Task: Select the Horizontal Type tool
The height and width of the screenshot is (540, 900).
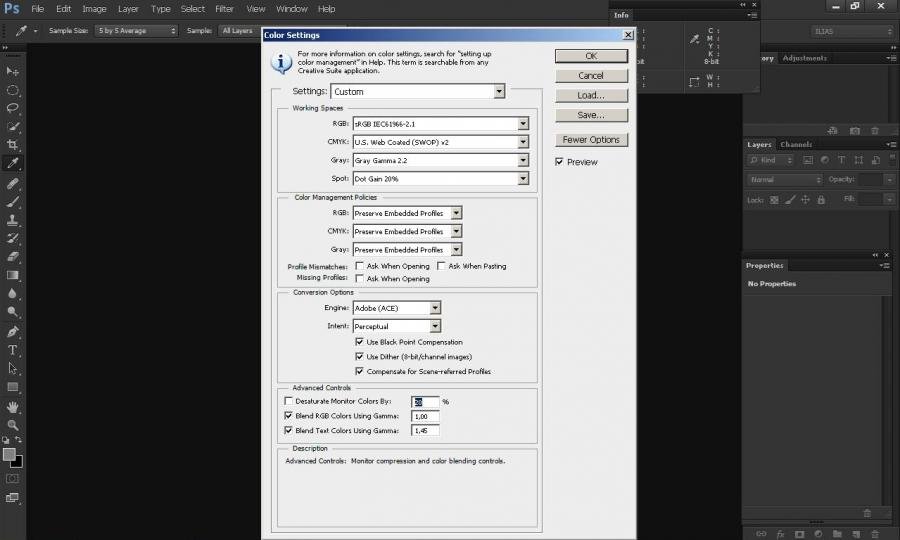Action: click(x=13, y=350)
